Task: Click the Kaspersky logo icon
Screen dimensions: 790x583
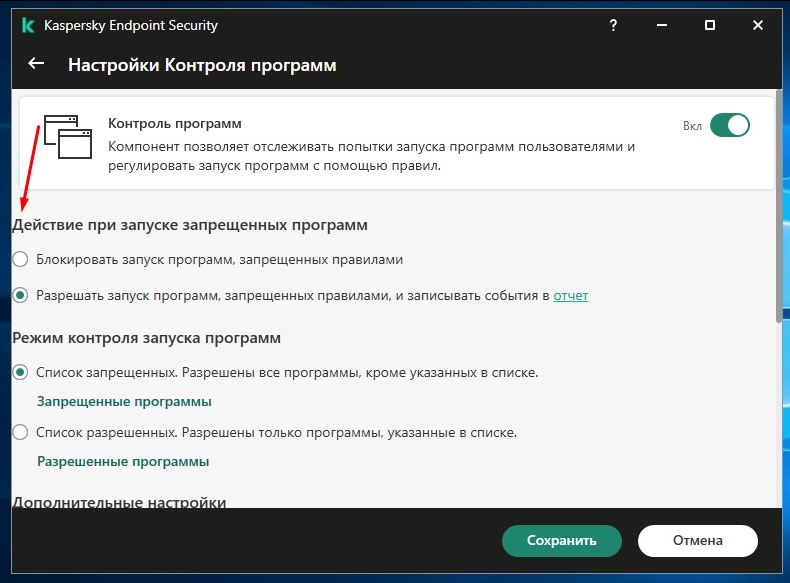Action: 24,24
